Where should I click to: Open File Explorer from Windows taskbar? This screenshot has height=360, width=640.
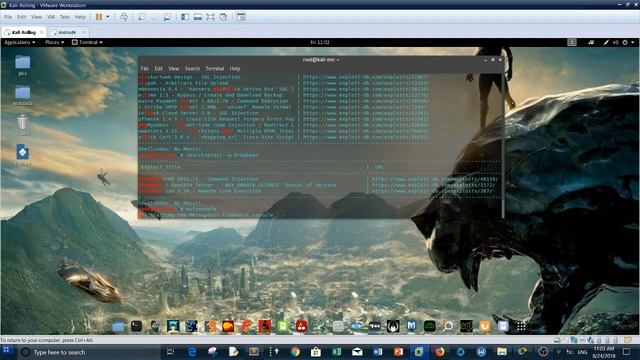coord(502,352)
